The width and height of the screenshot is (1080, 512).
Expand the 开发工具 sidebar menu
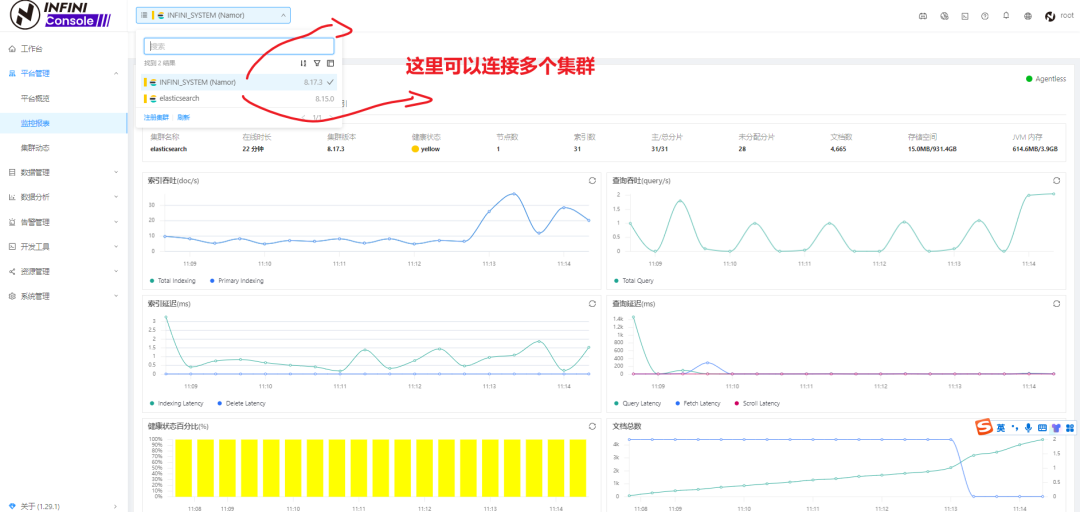click(x=115, y=247)
